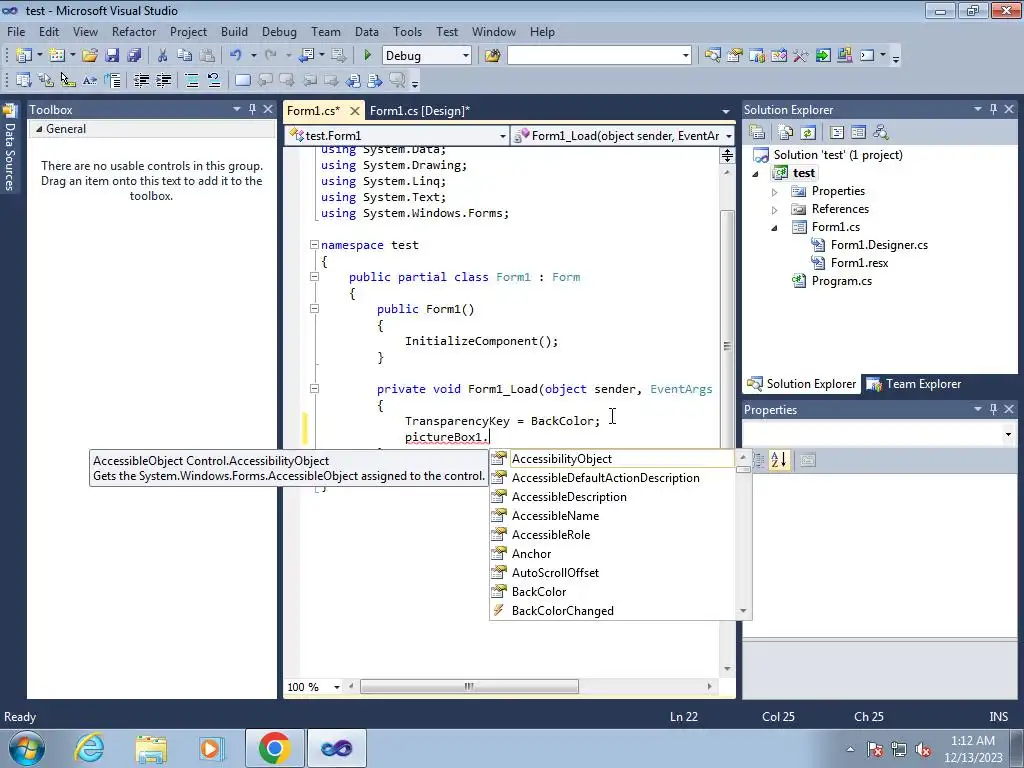Viewport: 1024px width, 768px height.
Task: Open the test.Form1 class dropdown
Action: pos(502,136)
